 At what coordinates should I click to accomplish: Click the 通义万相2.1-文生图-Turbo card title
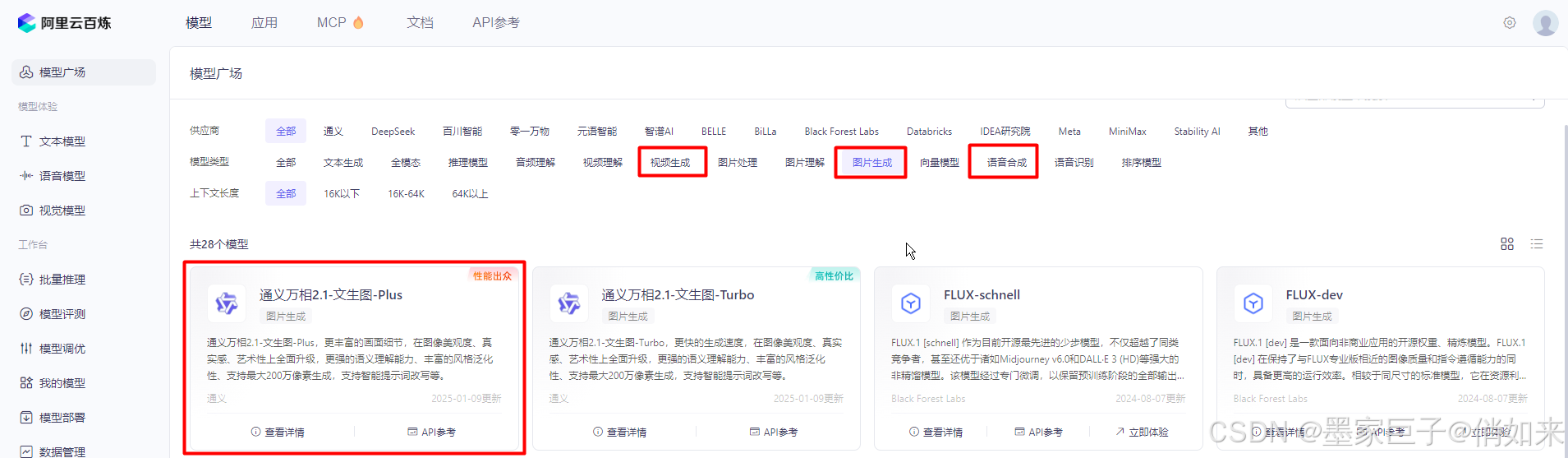click(678, 295)
